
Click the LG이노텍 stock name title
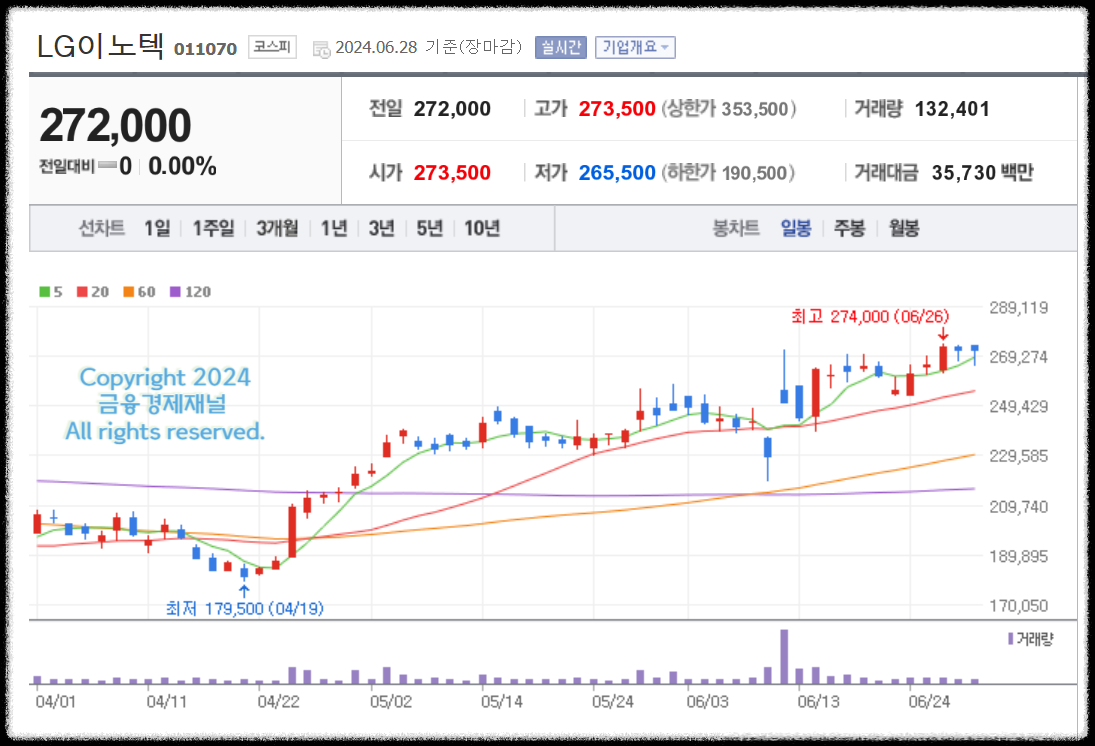pyautogui.click(x=100, y=46)
